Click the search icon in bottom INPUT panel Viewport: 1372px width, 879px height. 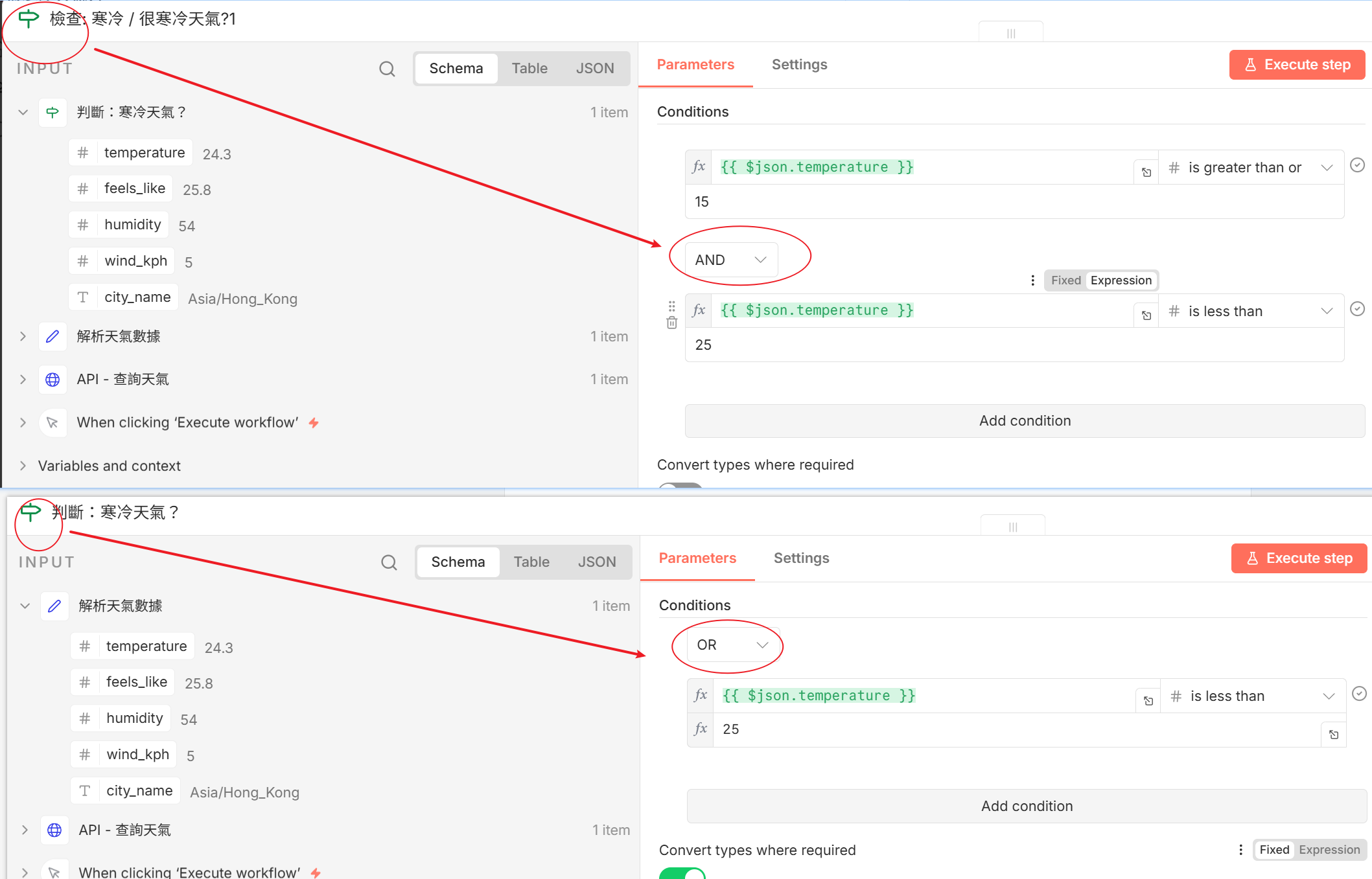coord(389,562)
